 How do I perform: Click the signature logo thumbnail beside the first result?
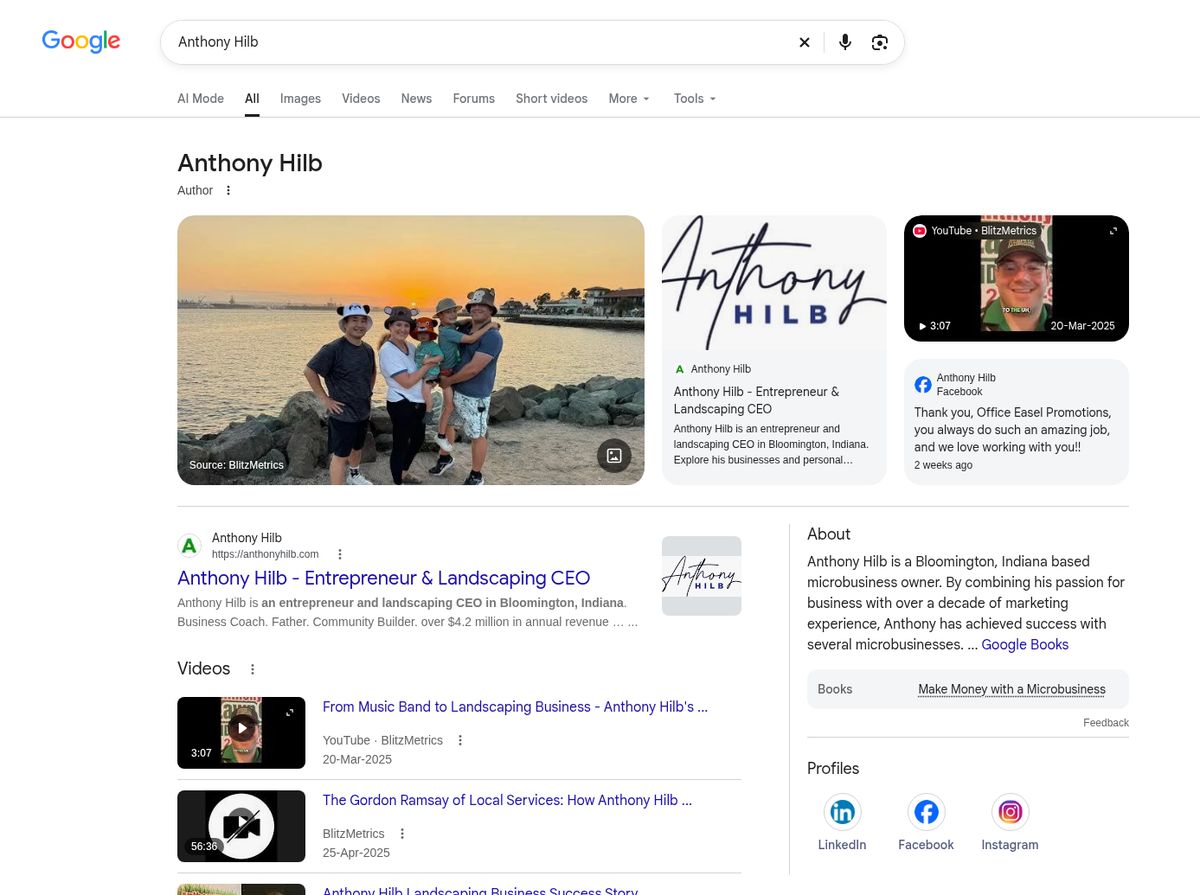coord(701,576)
